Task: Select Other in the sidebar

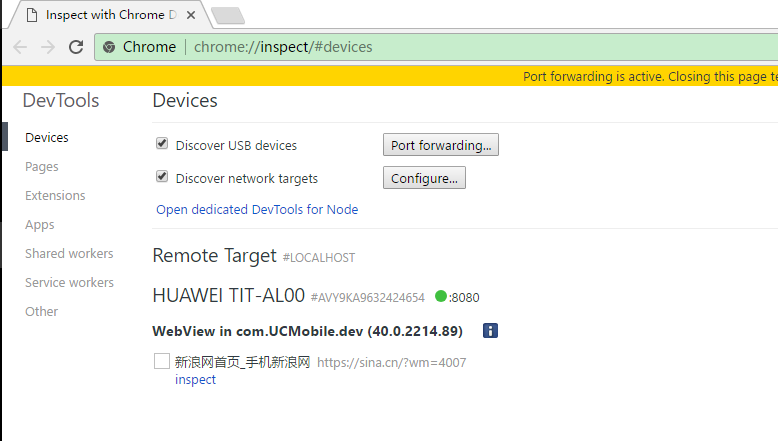Action: click(x=42, y=312)
